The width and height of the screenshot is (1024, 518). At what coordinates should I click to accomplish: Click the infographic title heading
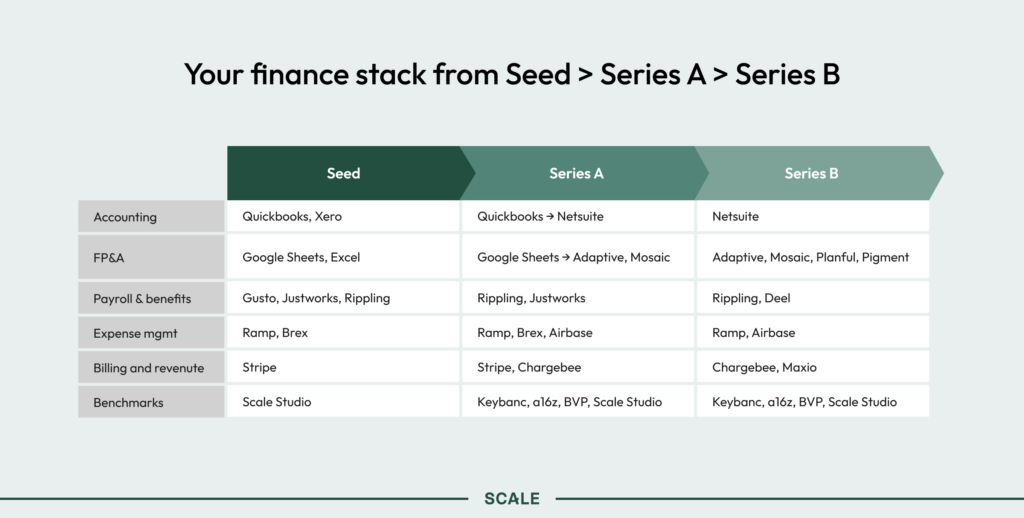pos(511,74)
